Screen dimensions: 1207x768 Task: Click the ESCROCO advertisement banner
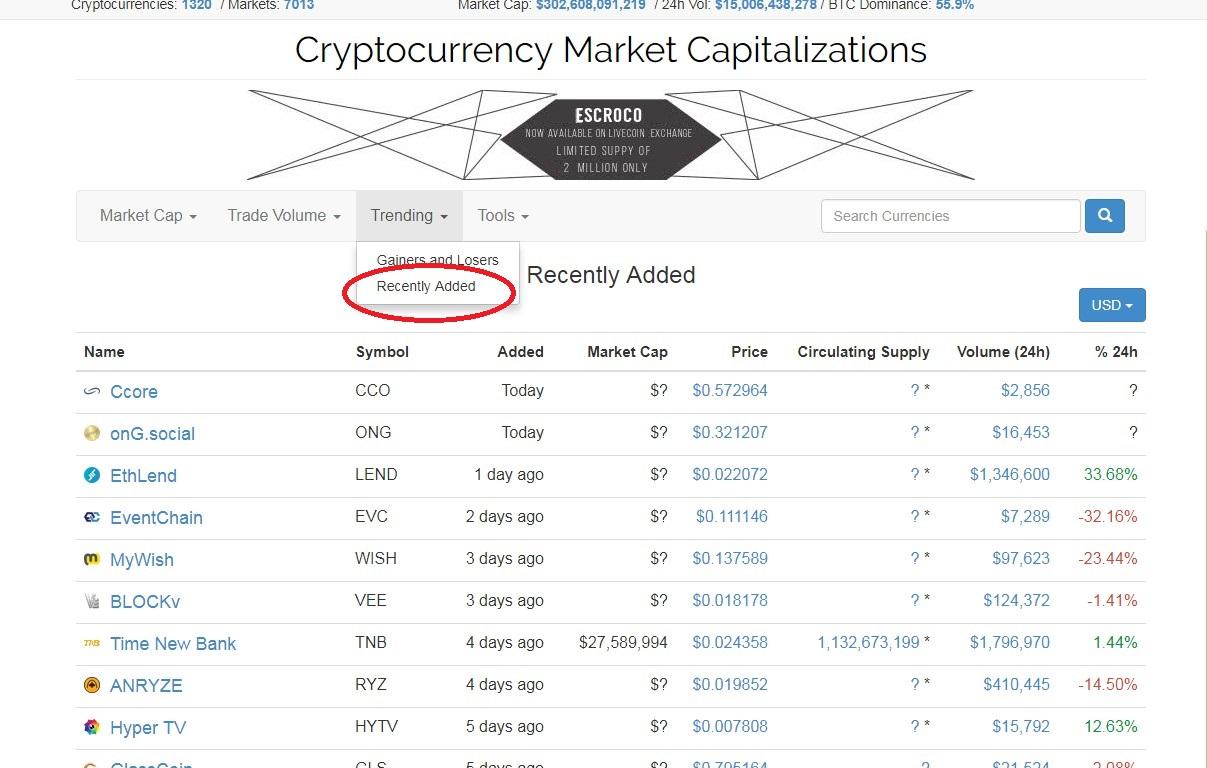tap(610, 135)
